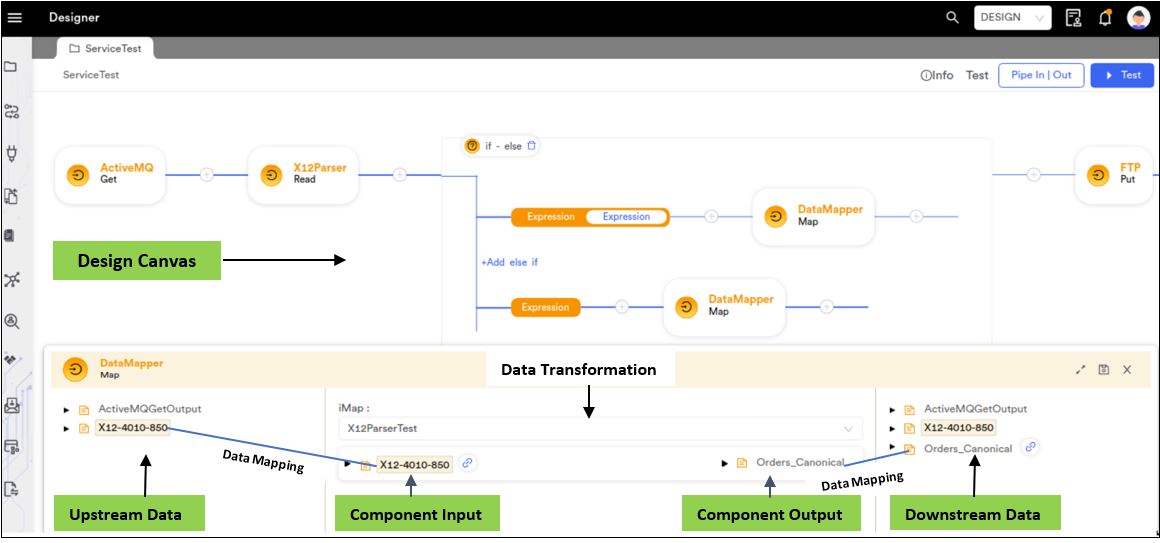The height and width of the screenshot is (543, 1160).
Task: Switch to the ServiceTest tab
Action: click(105, 48)
